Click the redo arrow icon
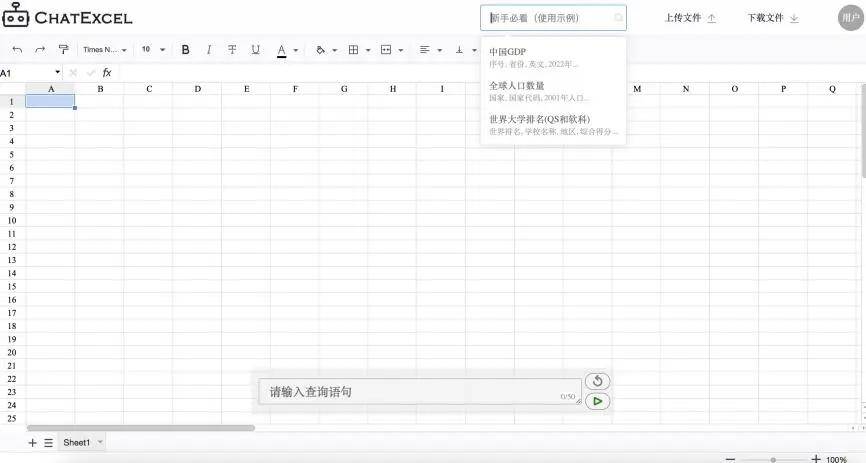Viewport: 866px width, 463px height. click(x=40, y=50)
